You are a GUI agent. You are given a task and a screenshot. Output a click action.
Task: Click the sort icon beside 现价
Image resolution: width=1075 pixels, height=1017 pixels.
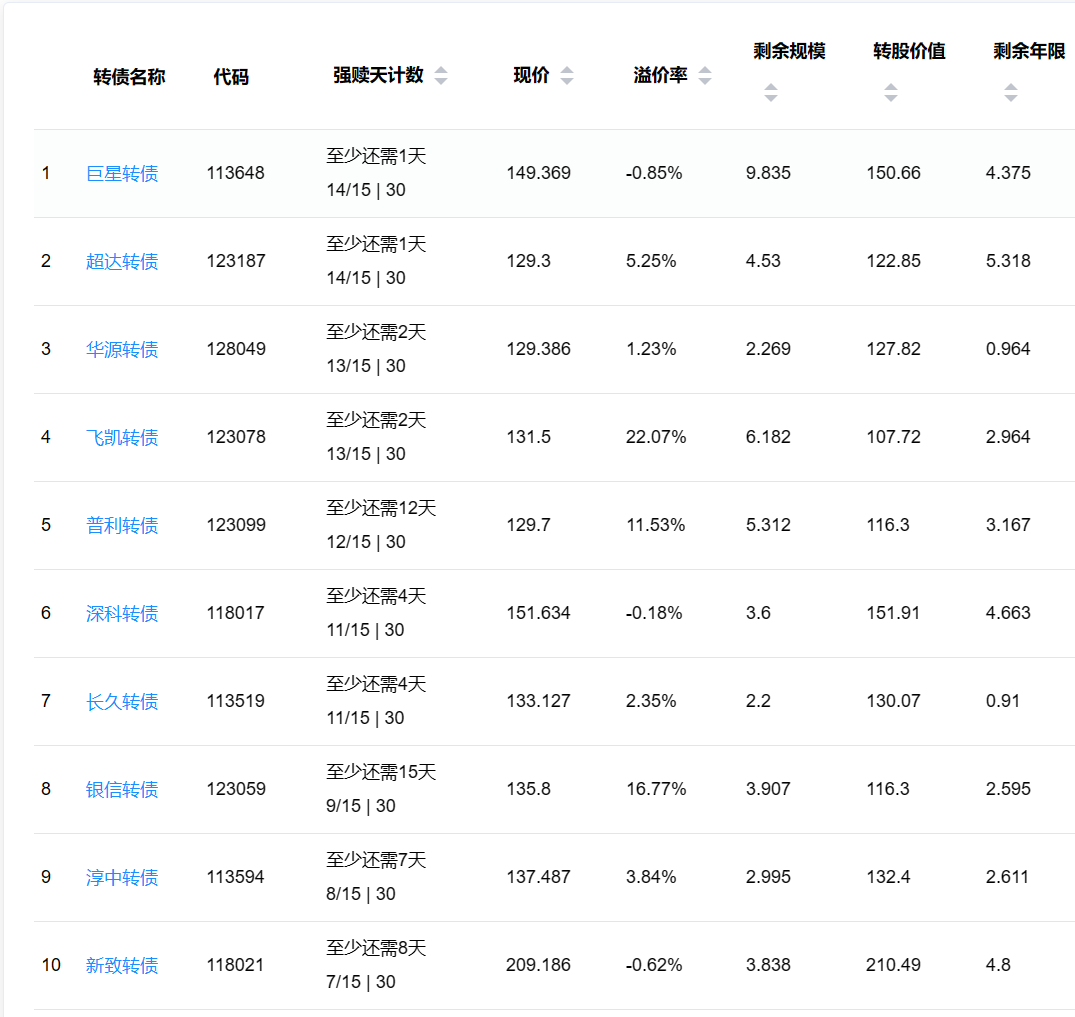click(567, 76)
